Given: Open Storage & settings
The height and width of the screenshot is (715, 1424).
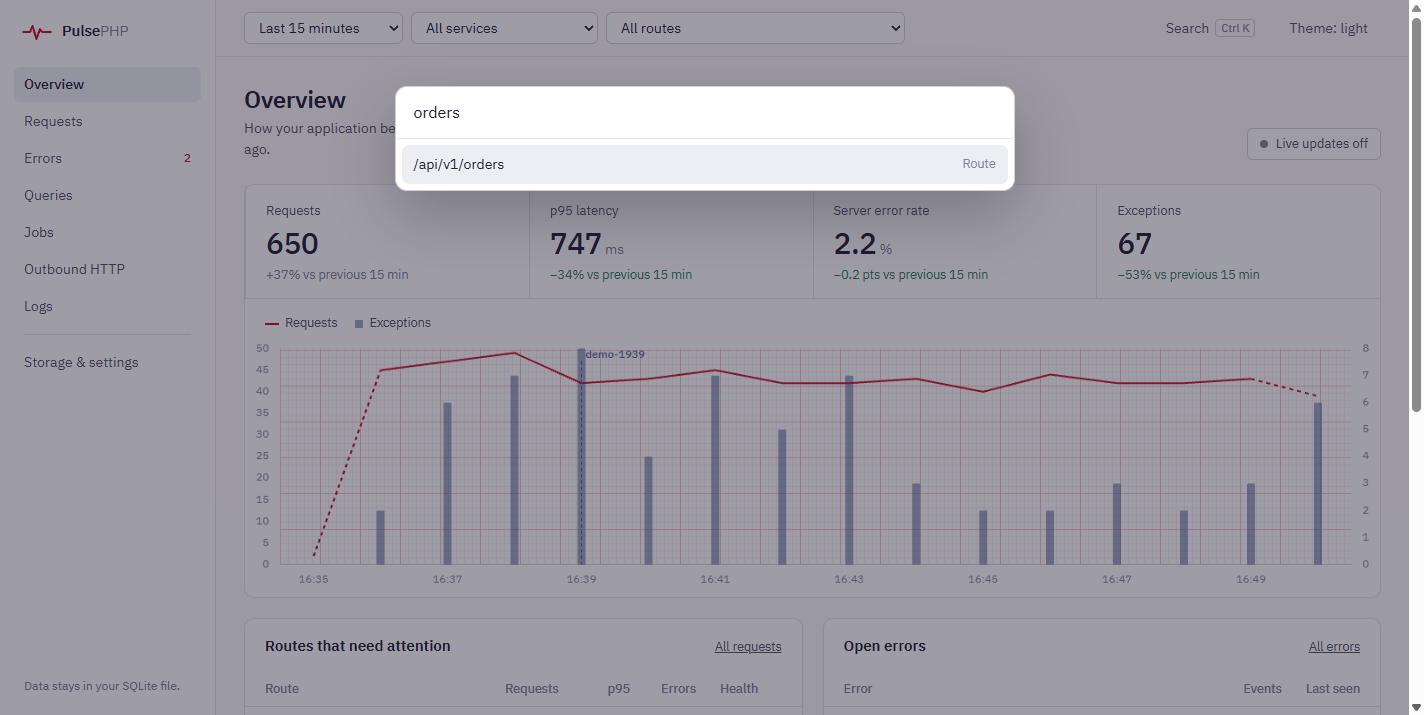Looking at the screenshot, I should point(107,362).
